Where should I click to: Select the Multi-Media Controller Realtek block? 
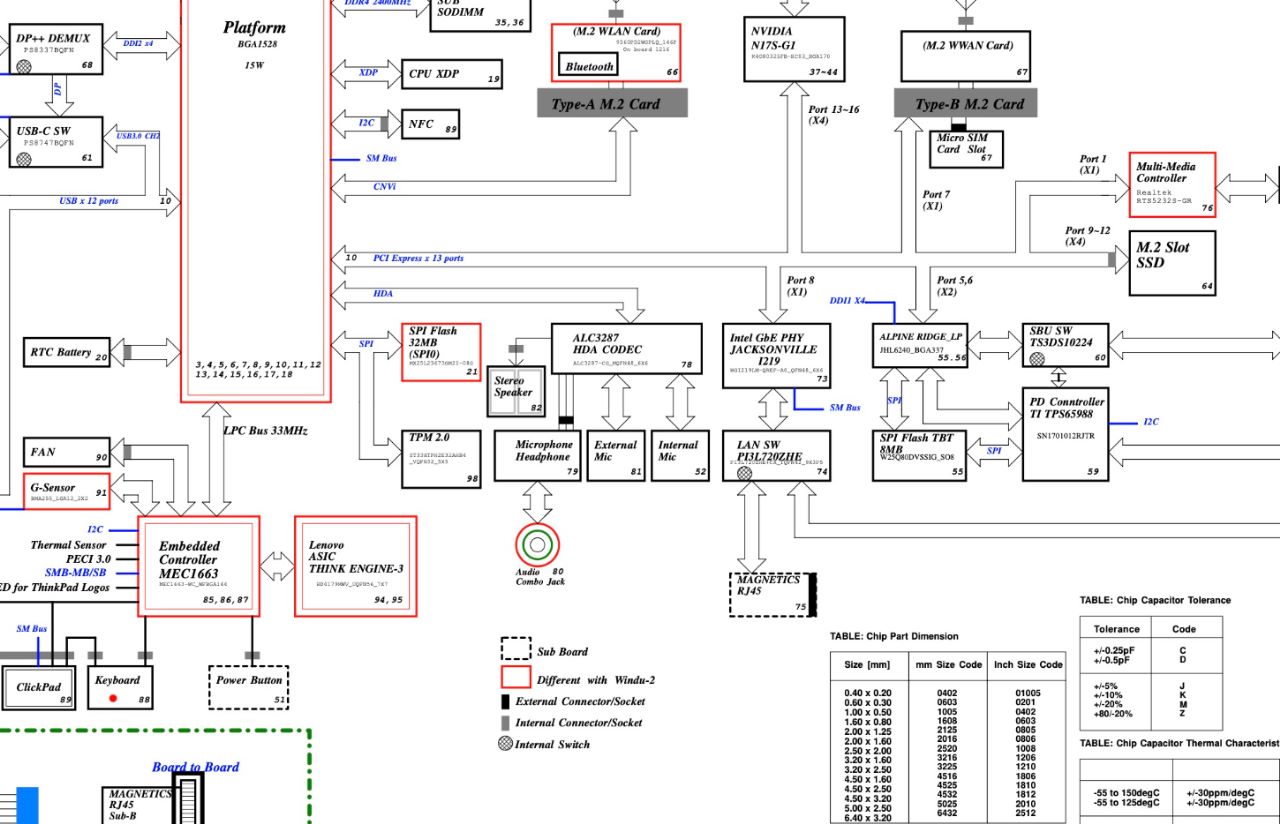click(1173, 185)
